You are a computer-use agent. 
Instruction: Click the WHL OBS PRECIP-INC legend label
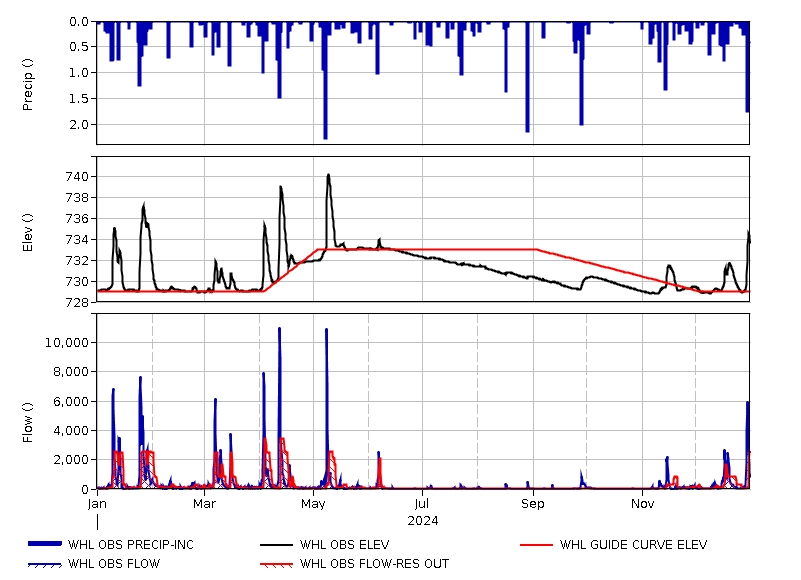[x=131, y=545]
